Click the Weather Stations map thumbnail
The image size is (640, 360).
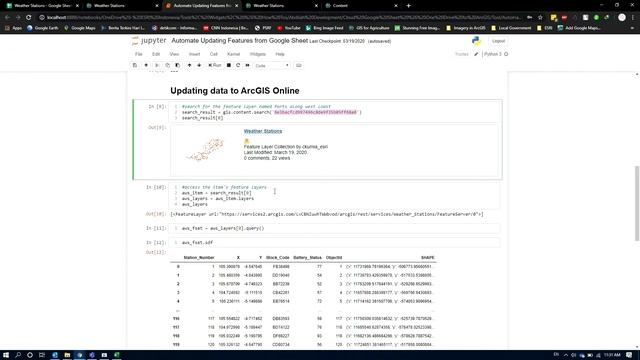tap(205, 150)
